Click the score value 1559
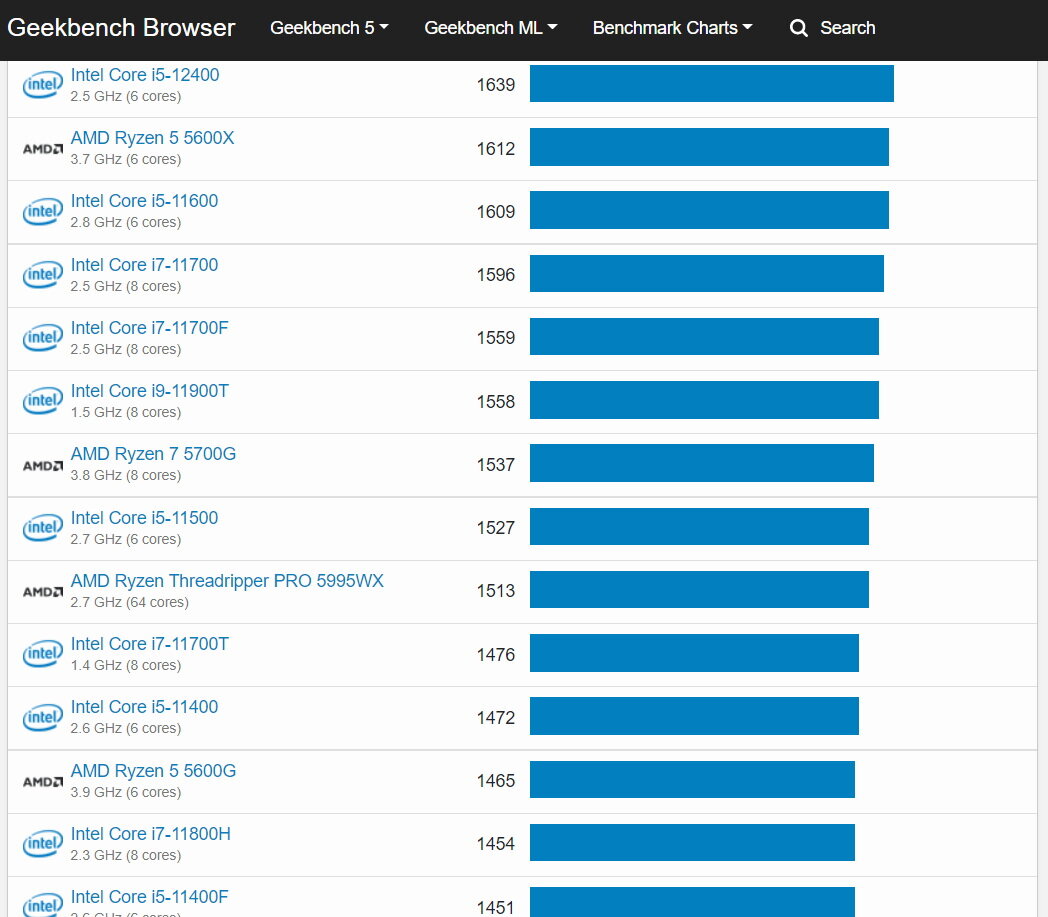The height and width of the screenshot is (917, 1048). coord(496,338)
